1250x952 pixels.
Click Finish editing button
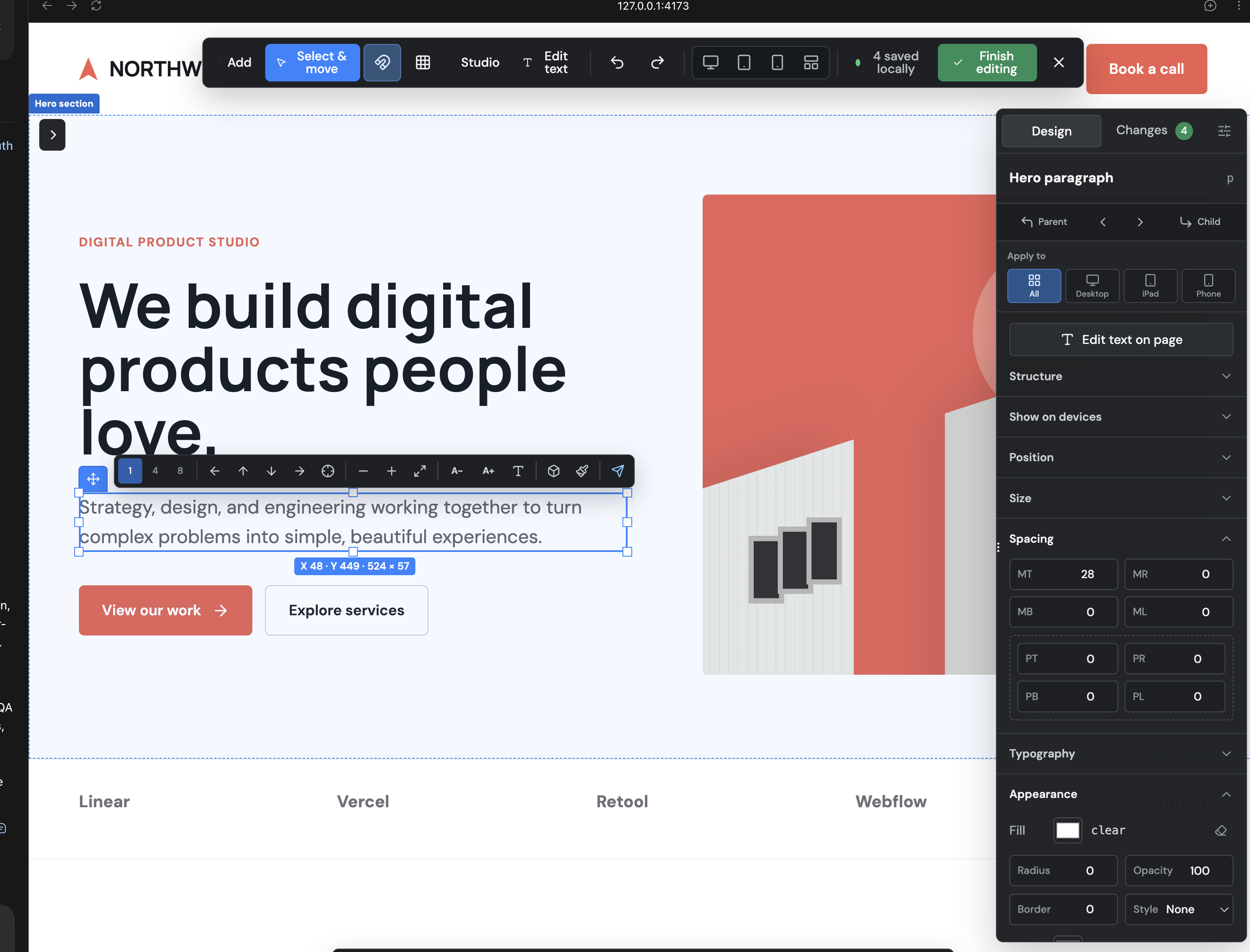tap(987, 62)
